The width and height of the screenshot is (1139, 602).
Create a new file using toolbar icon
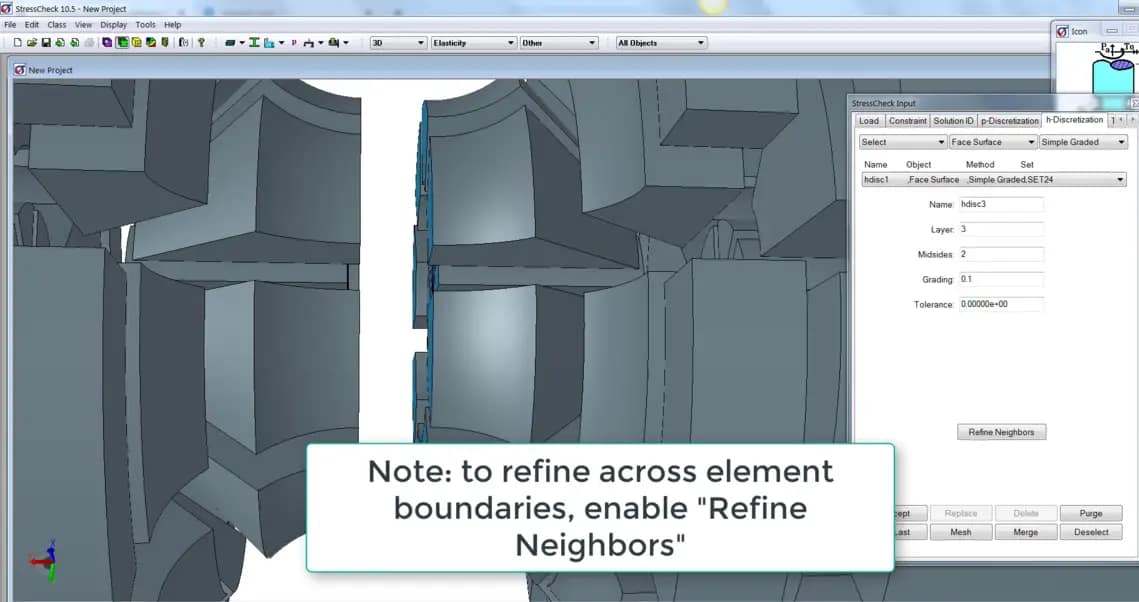[18, 42]
